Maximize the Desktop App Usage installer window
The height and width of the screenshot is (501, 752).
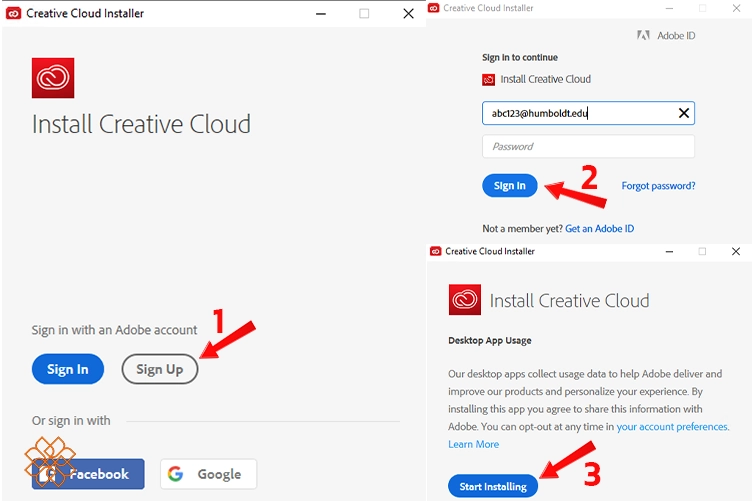click(x=702, y=251)
